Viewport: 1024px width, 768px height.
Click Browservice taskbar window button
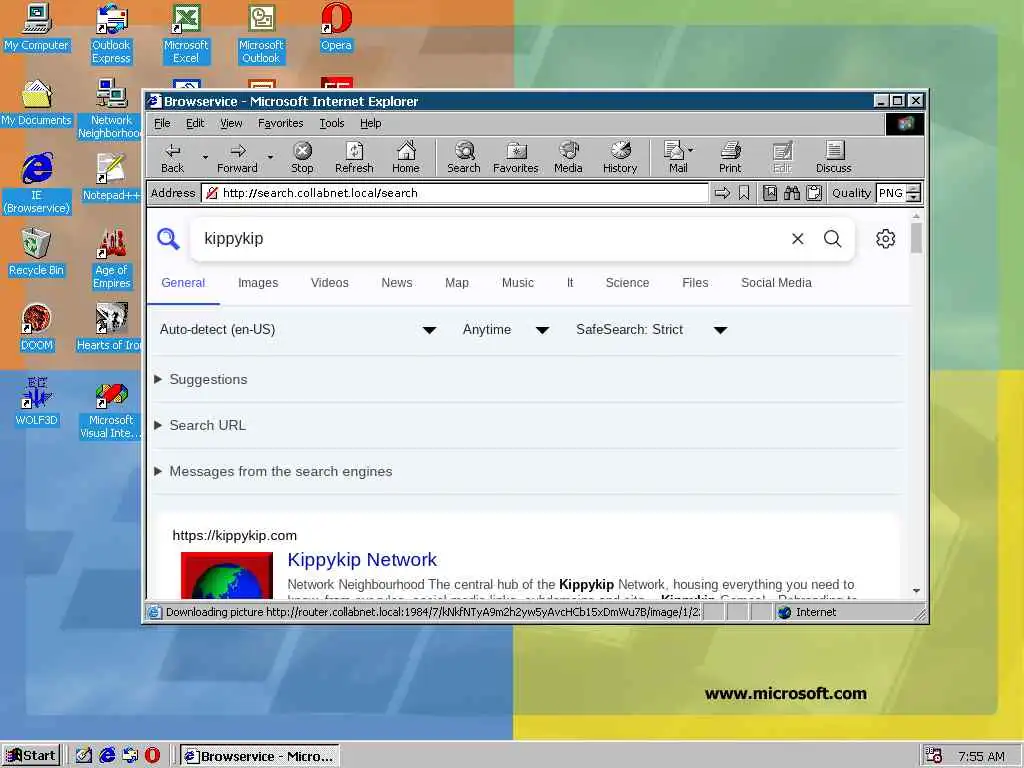pyautogui.click(x=259, y=756)
